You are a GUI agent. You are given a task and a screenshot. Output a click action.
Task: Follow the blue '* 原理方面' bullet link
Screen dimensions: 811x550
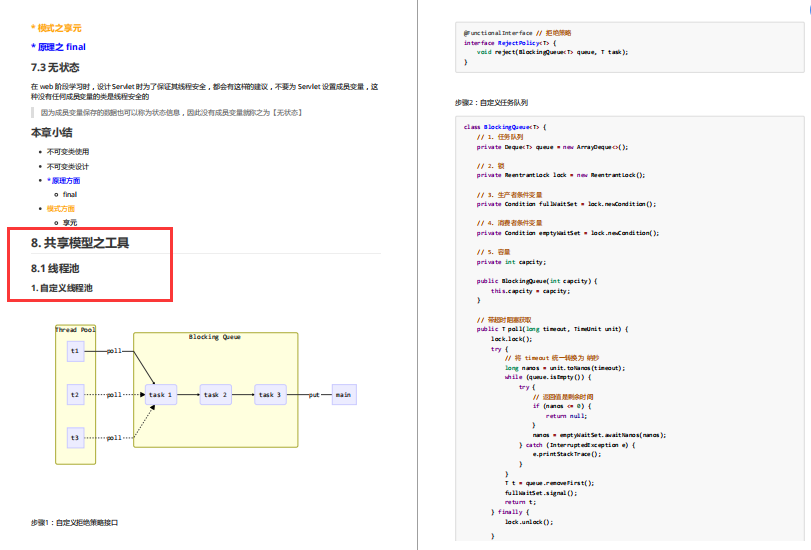[63, 181]
